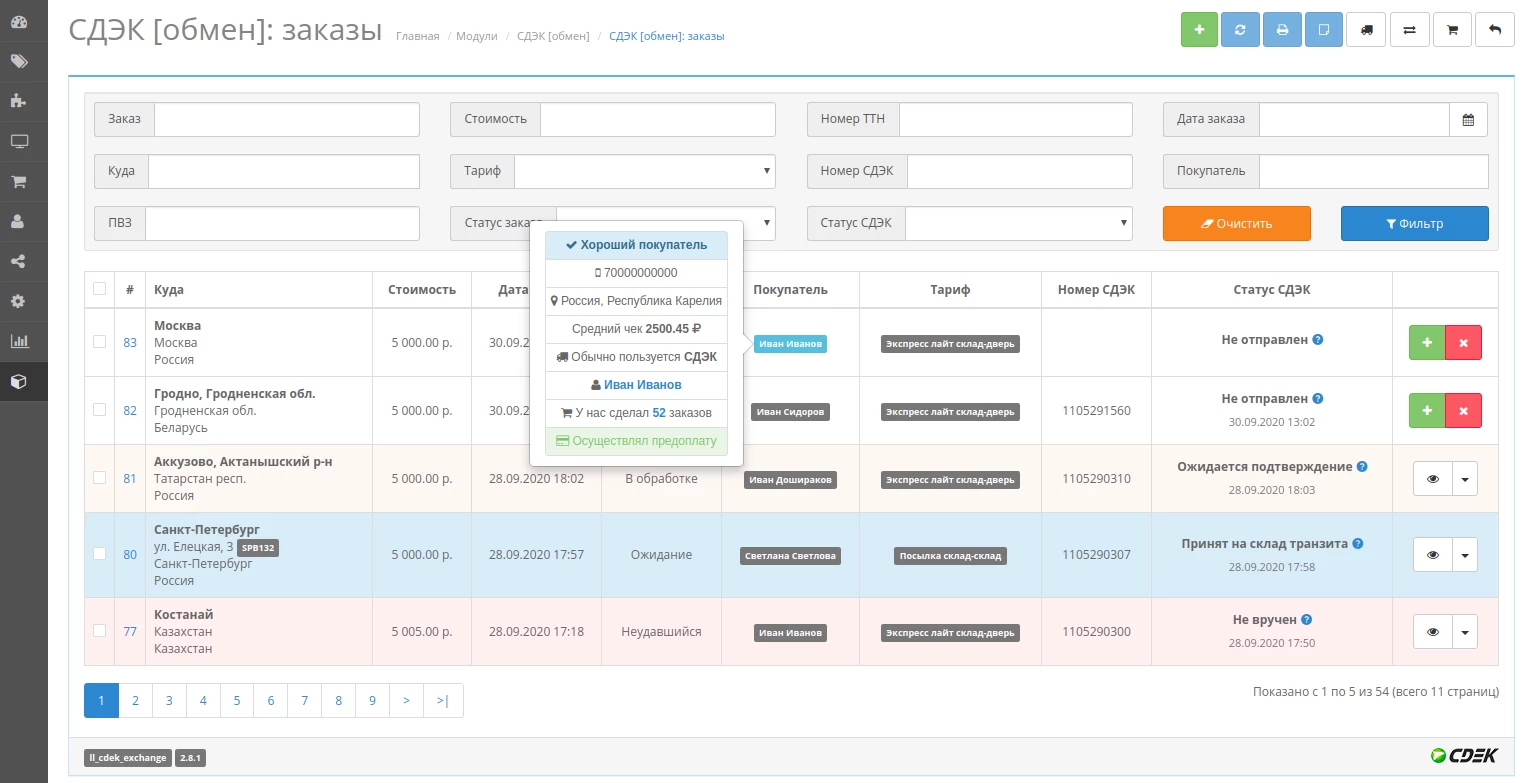Click the printer header toolbar button

click(1282, 30)
